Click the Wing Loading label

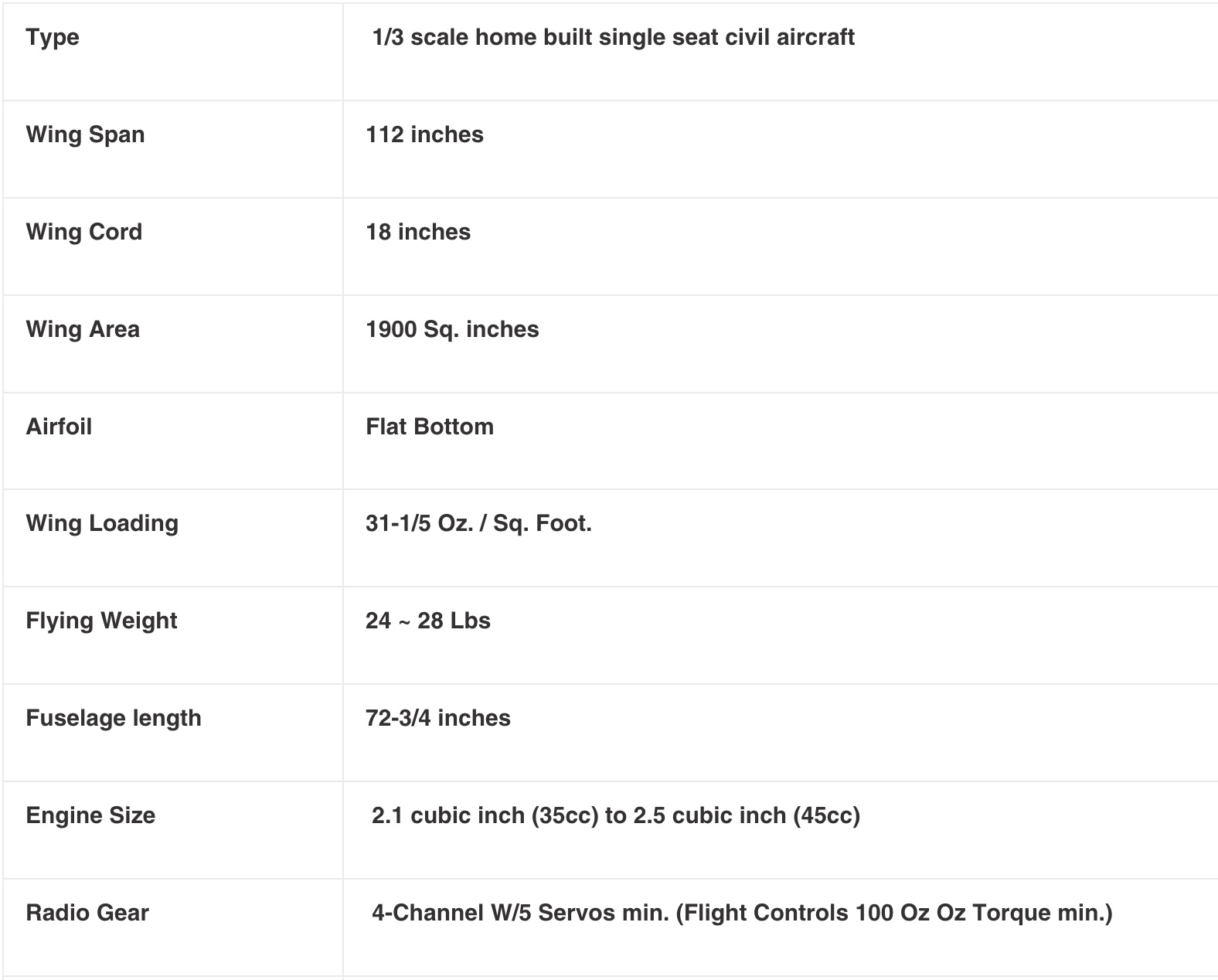coord(102,523)
